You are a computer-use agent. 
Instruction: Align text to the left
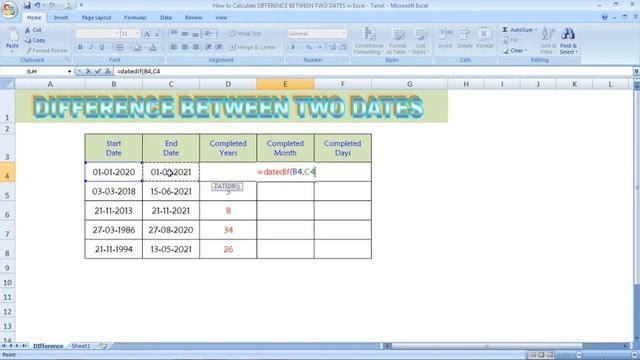click(x=173, y=47)
